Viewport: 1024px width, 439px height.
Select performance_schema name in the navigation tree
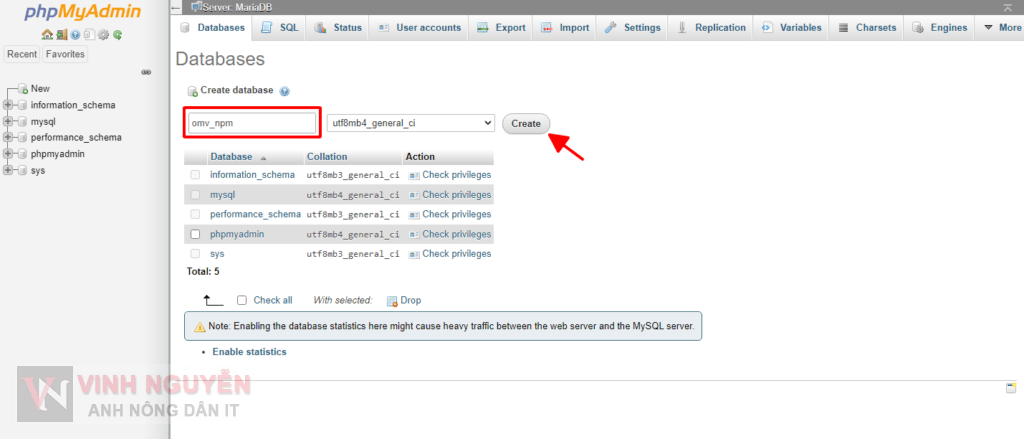pyautogui.click(x=76, y=138)
